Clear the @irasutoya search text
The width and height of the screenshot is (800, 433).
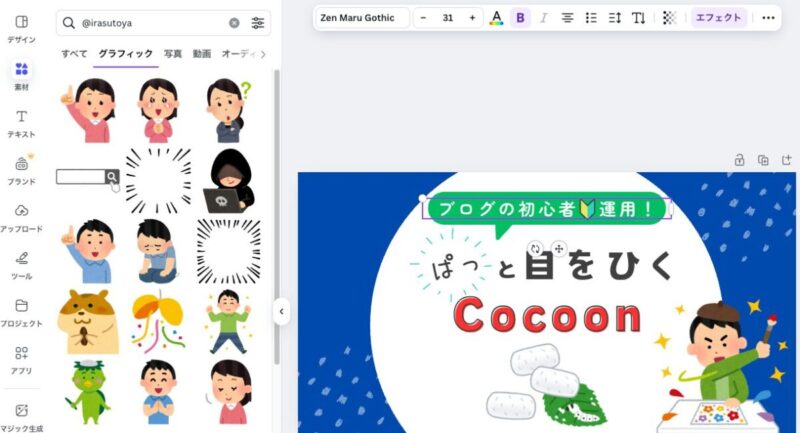coord(234,23)
